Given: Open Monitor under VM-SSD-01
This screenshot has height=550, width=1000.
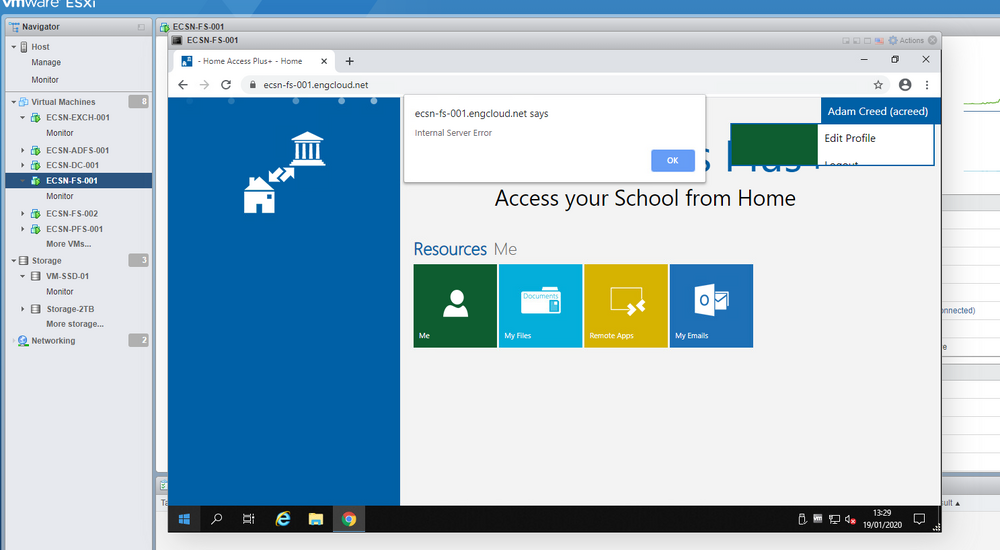Looking at the screenshot, I should coord(59,292).
